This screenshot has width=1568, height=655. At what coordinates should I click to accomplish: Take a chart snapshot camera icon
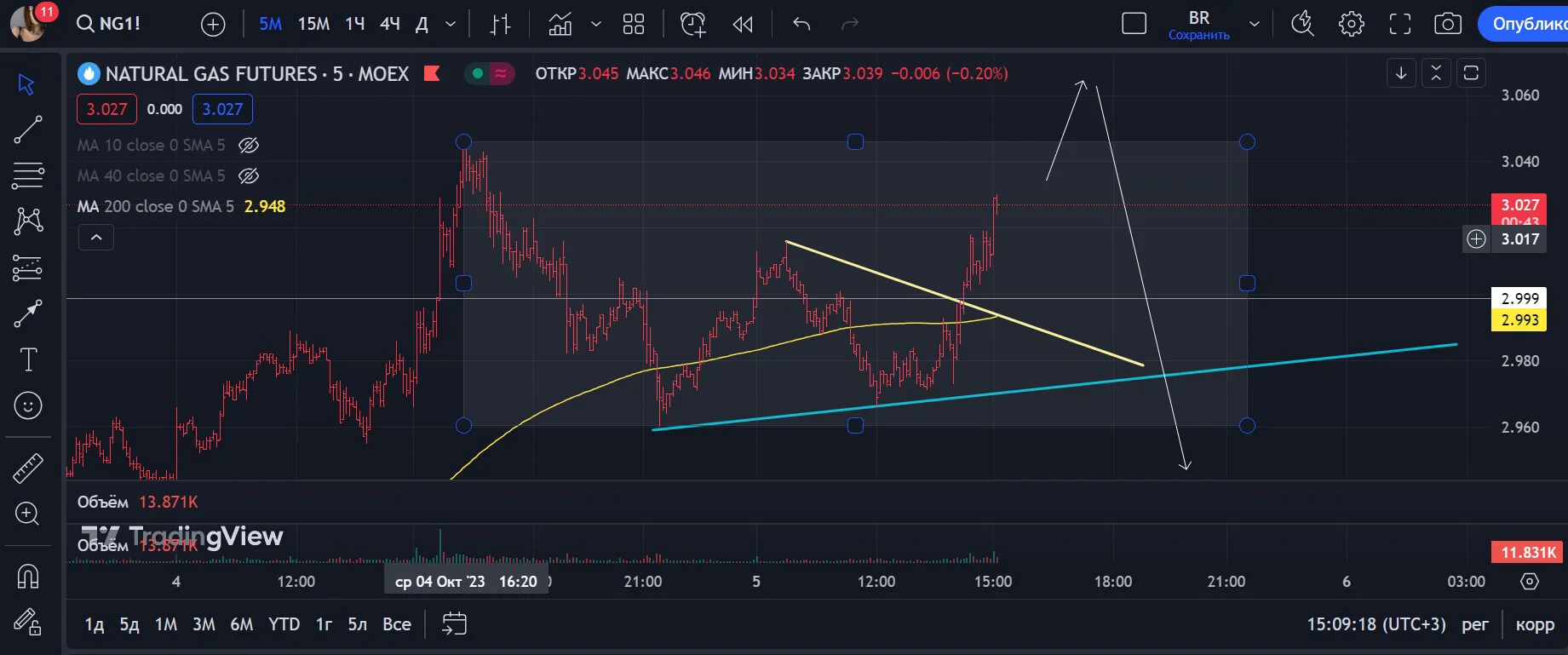(1448, 24)
